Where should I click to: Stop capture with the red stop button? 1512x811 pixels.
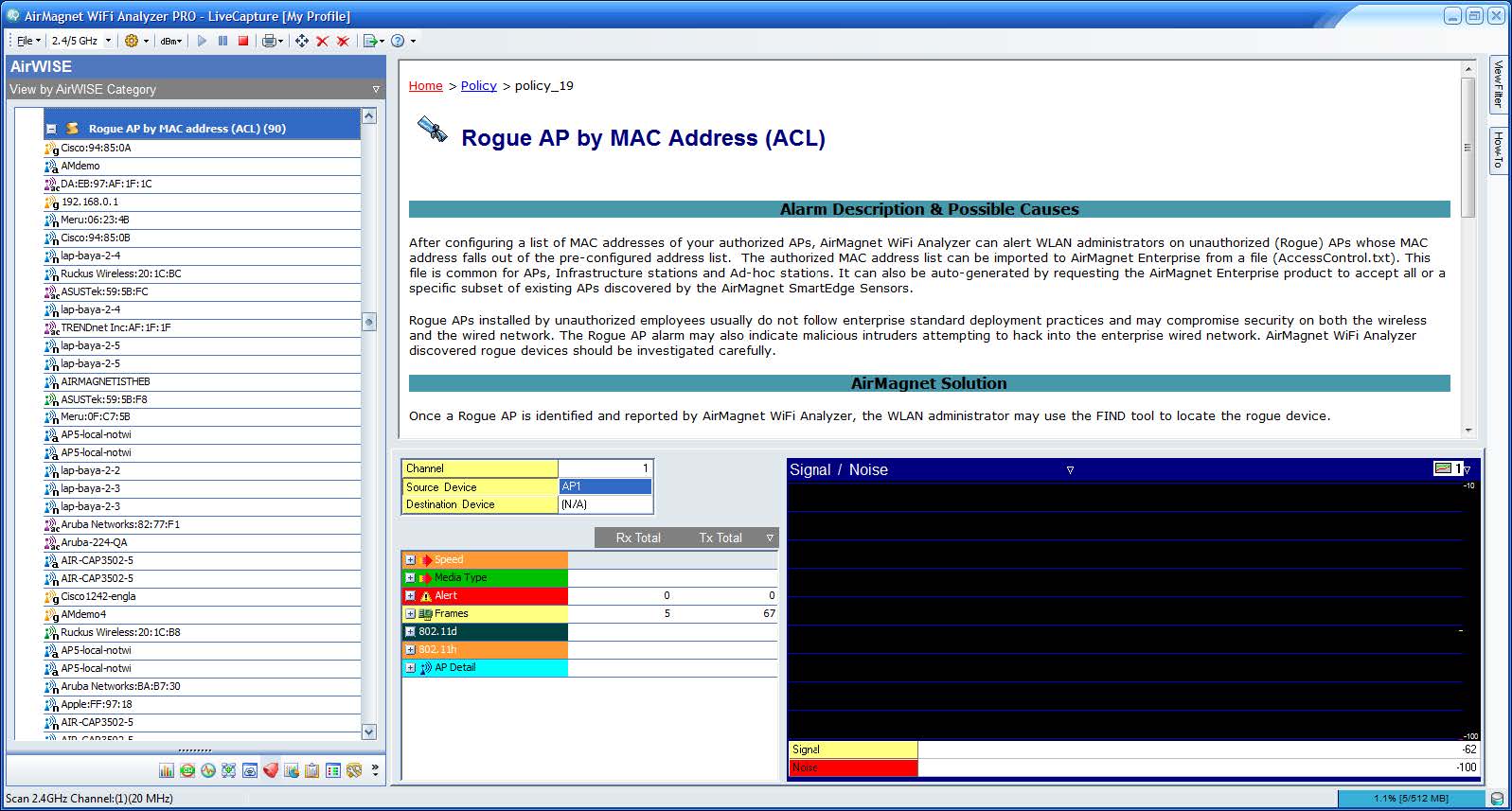point(243,41)
